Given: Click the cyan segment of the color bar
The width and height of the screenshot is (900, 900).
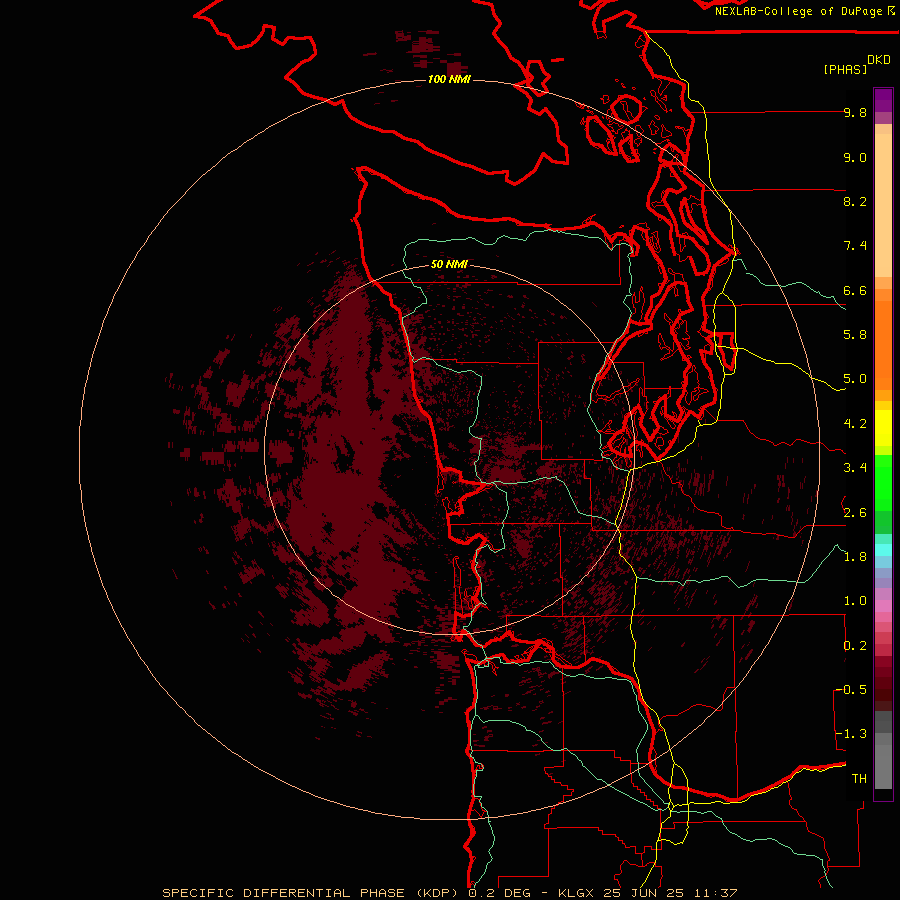Looking at the screenshot, I should 883,550.
